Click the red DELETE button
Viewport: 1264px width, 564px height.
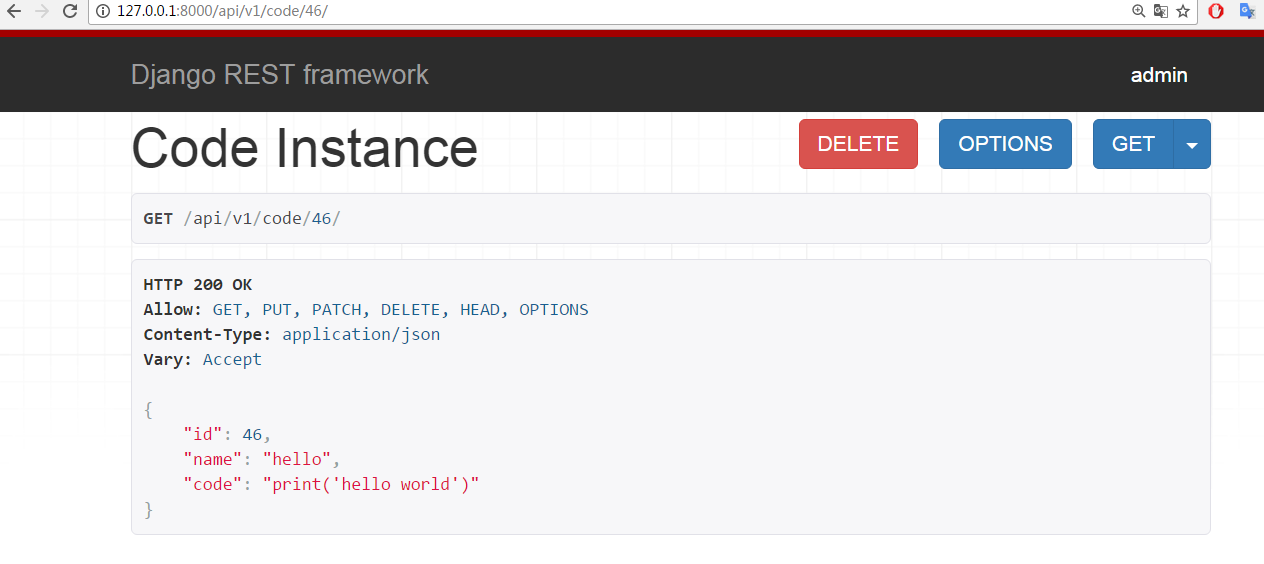pos(858,144)
